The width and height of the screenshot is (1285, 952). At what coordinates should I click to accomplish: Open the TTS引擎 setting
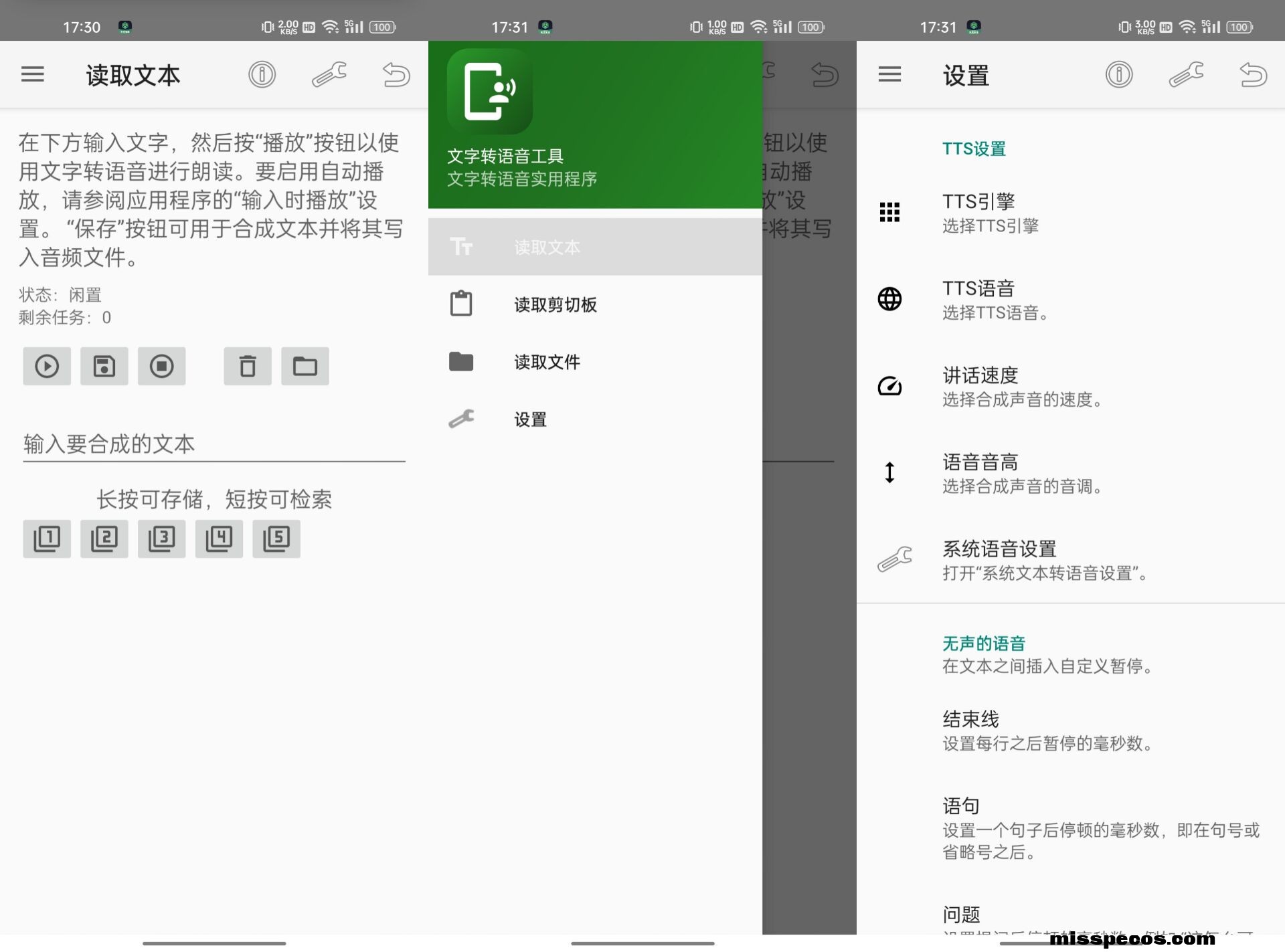(x=991, y=213)
